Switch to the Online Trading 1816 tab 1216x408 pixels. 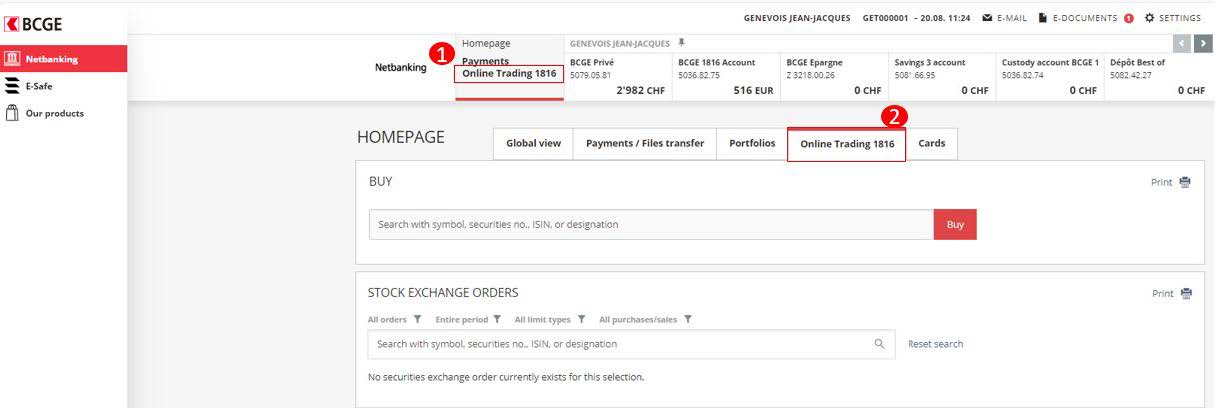point(847,144)
